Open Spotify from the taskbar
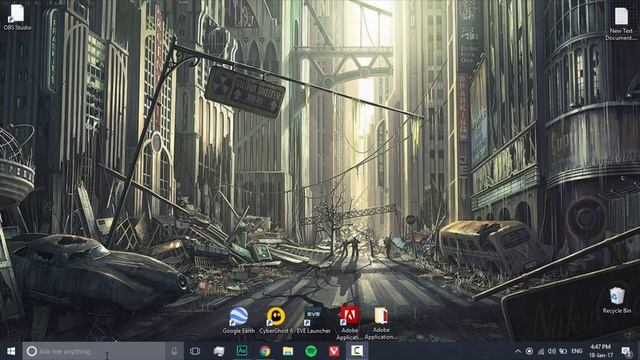This screenshot has width=640, height=360. coord(311,351)
